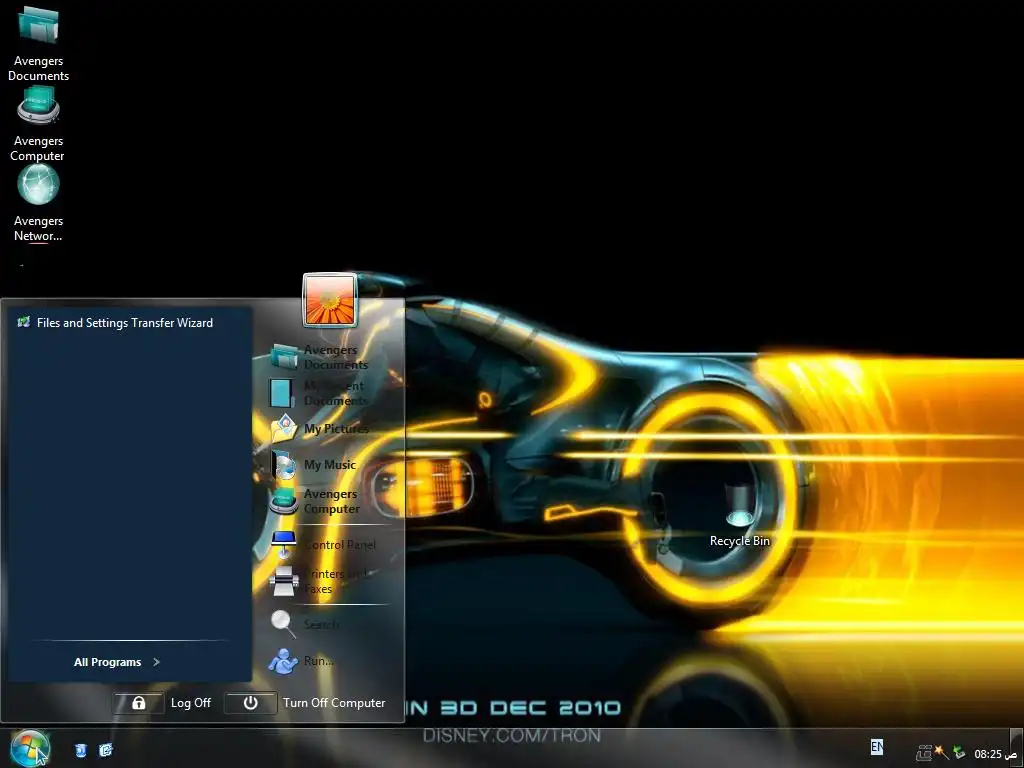Screen dimensions: 1024x768
Task: Open Avengers Computer in the Start menu
Action: 316,501
